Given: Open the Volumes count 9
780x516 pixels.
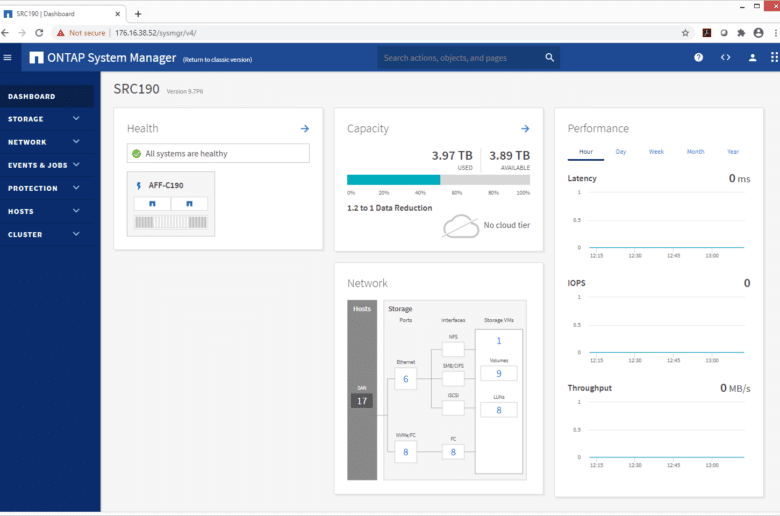Looking at the screenshot, I should tap(499, 374).
